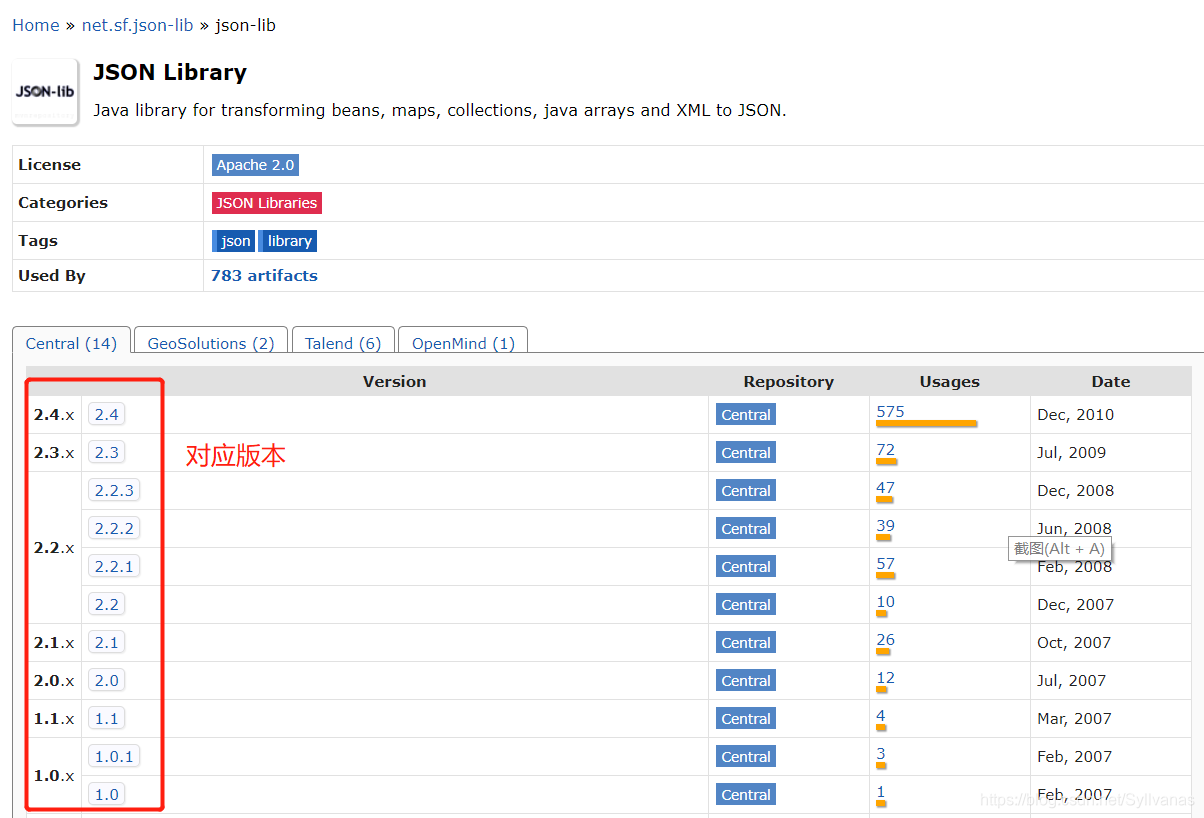This screenshot has height=818, width=1204.
Task: Click the 2.2.x branch label
Action: coord(54,548)
